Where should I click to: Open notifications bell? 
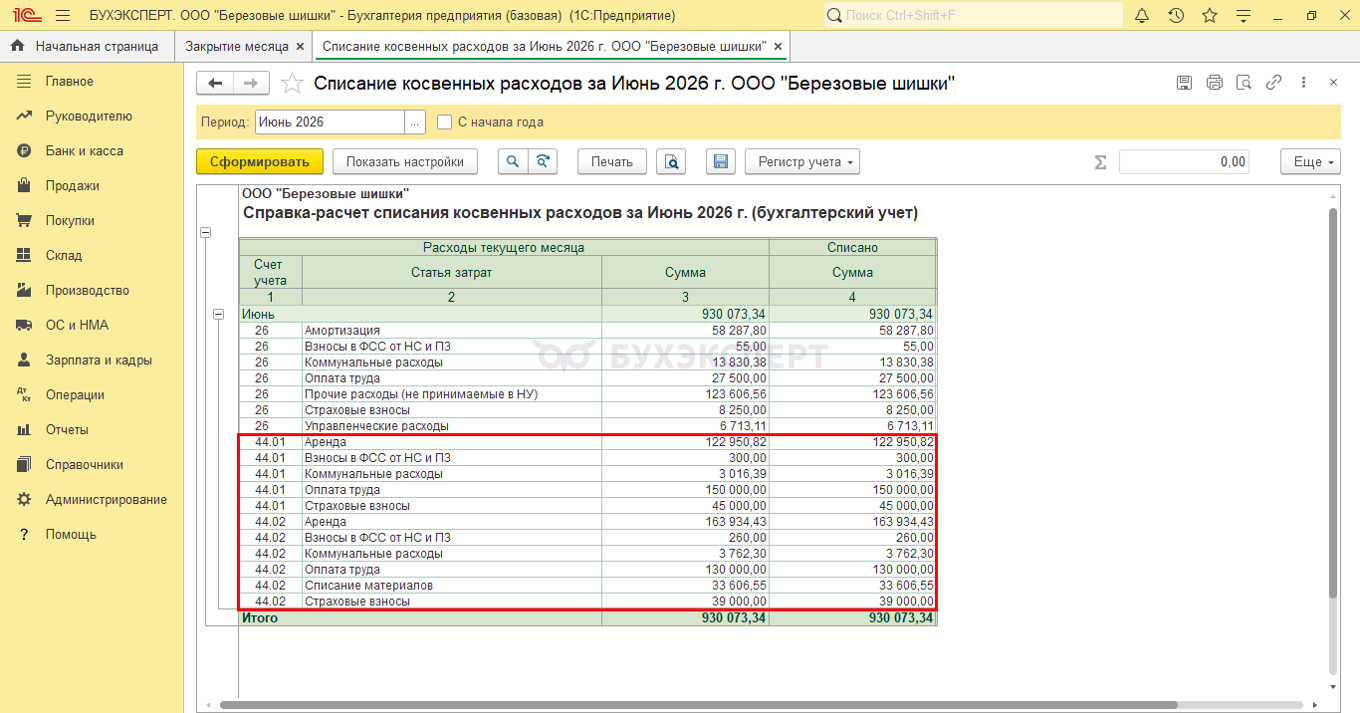coord(1142,15)
